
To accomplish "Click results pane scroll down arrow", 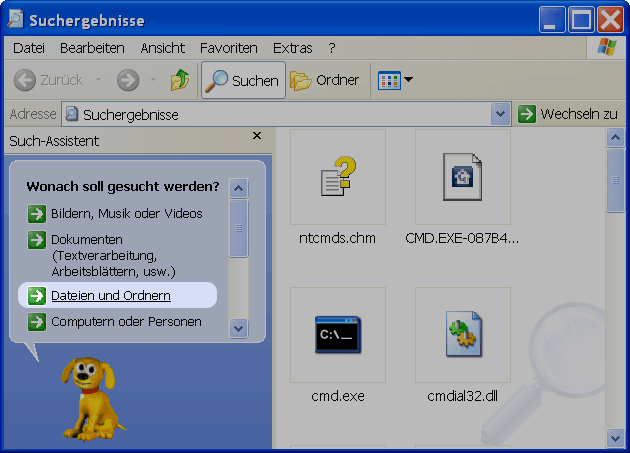I will point(616,438).
